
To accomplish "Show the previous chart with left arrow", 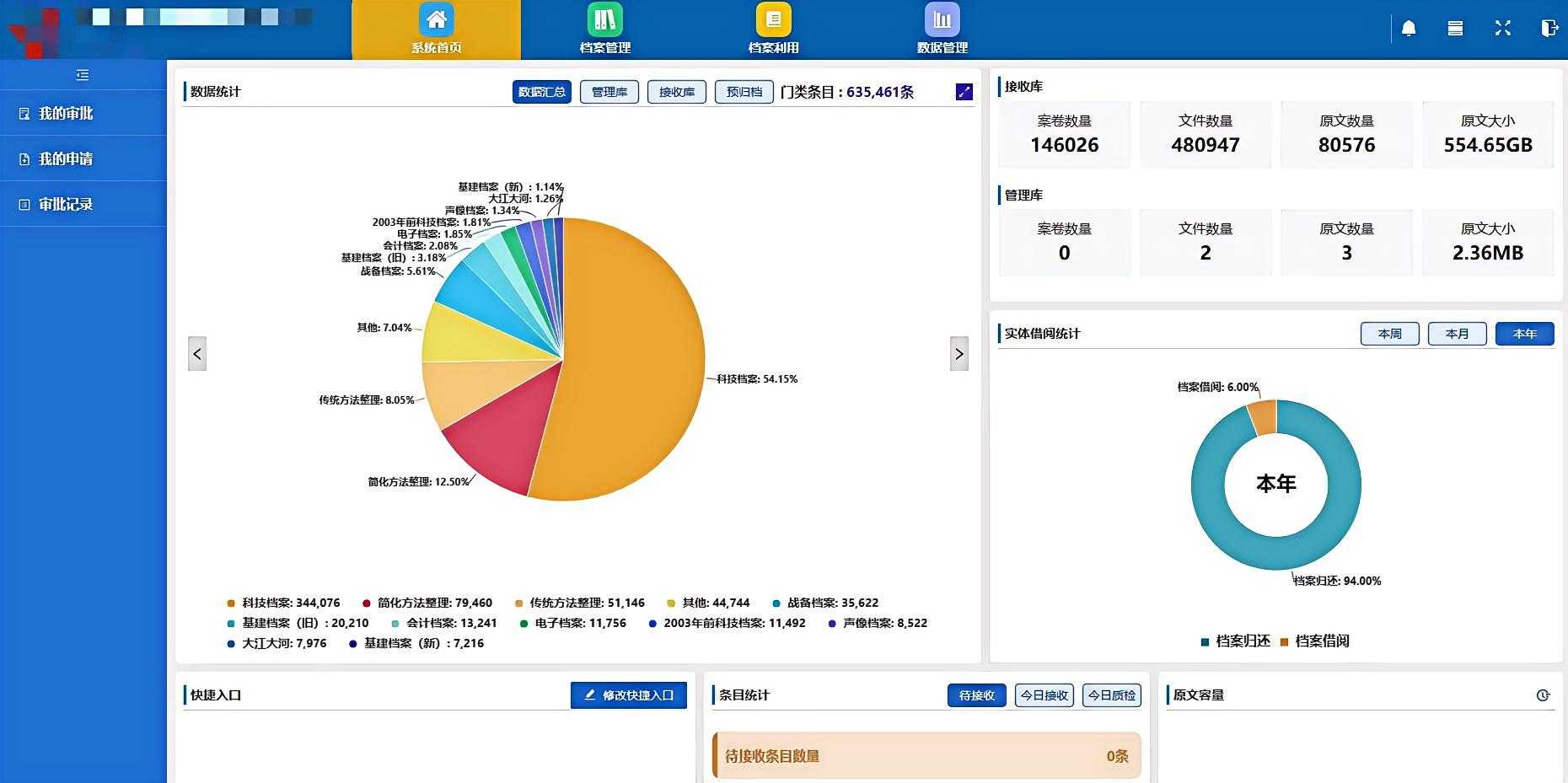I will coord(197,354).
